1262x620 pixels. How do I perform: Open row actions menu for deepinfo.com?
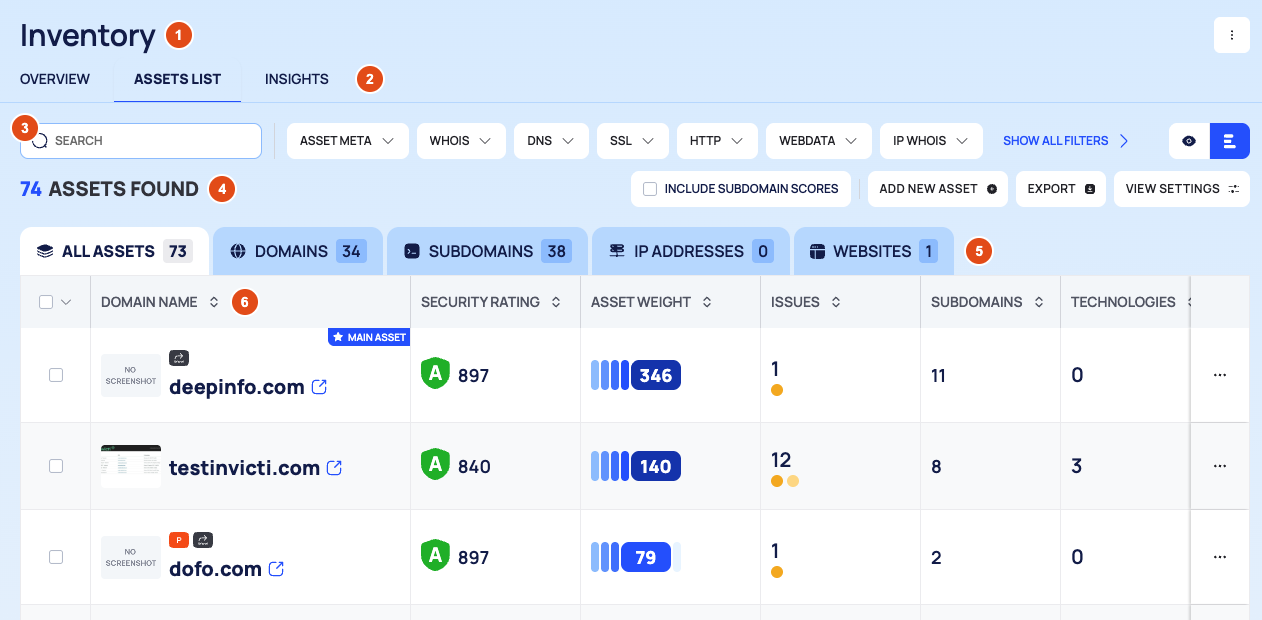tap(1220, 375)
